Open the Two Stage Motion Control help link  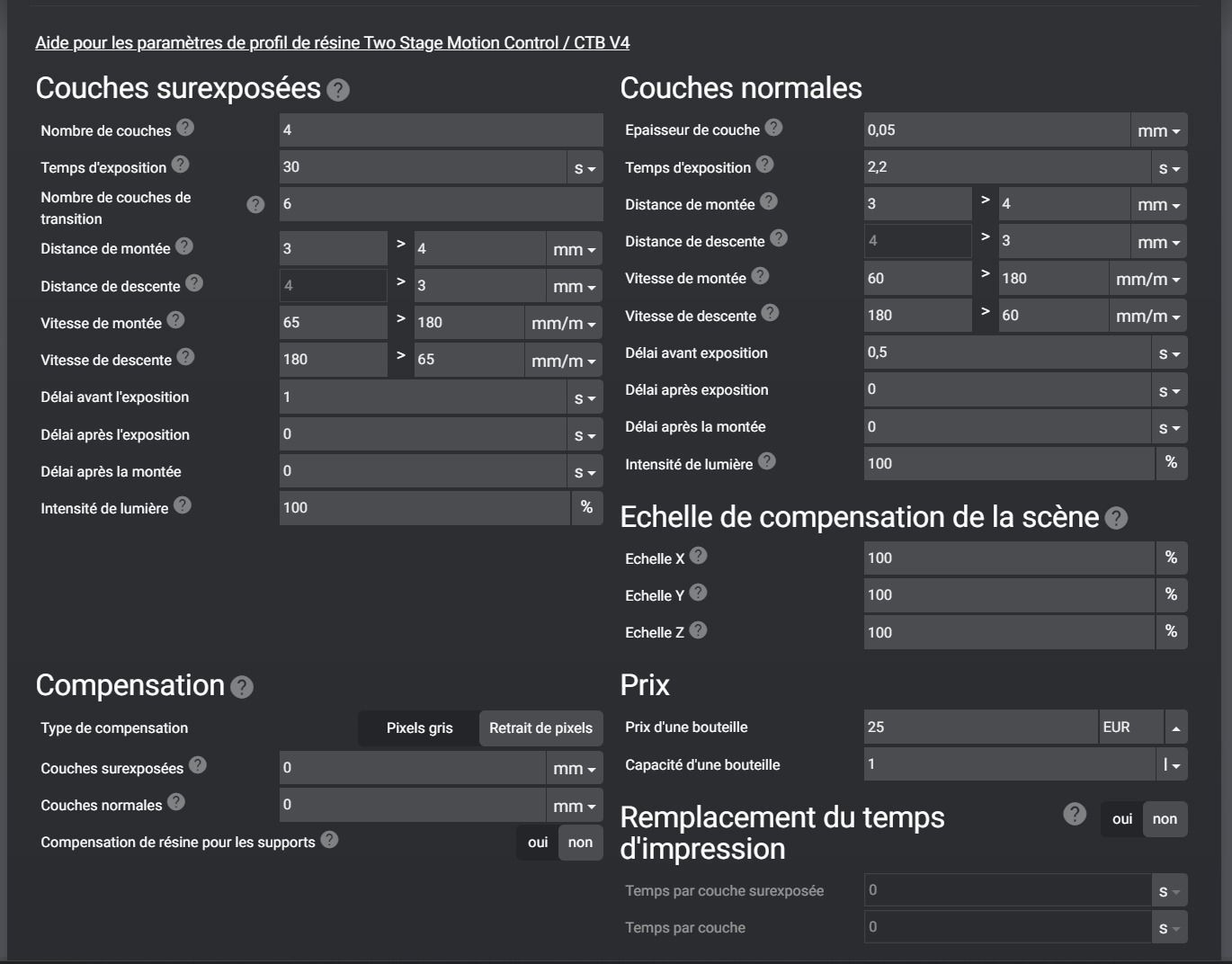pyautogui.click(x=332, y=42)
